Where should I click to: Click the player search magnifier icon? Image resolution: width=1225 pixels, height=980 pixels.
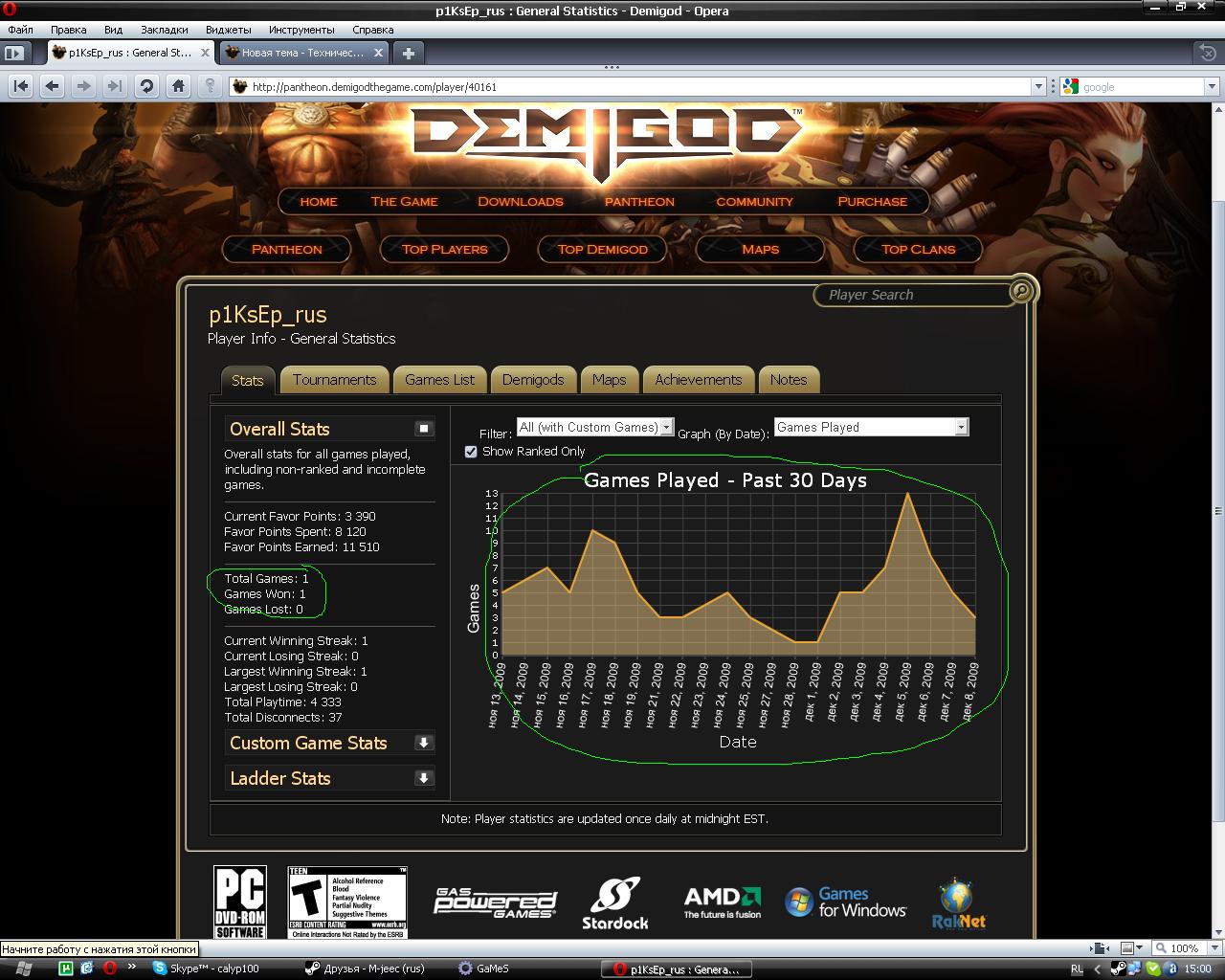click(x=1021, y=291)
